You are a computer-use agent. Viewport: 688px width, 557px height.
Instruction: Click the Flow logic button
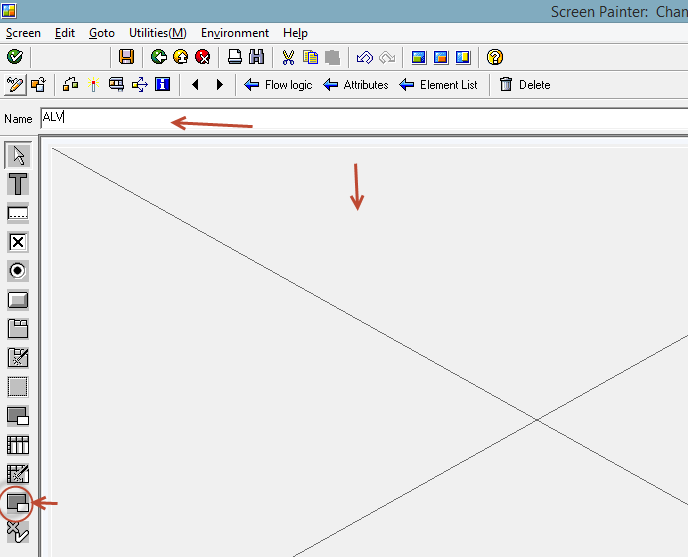point(278,85)
